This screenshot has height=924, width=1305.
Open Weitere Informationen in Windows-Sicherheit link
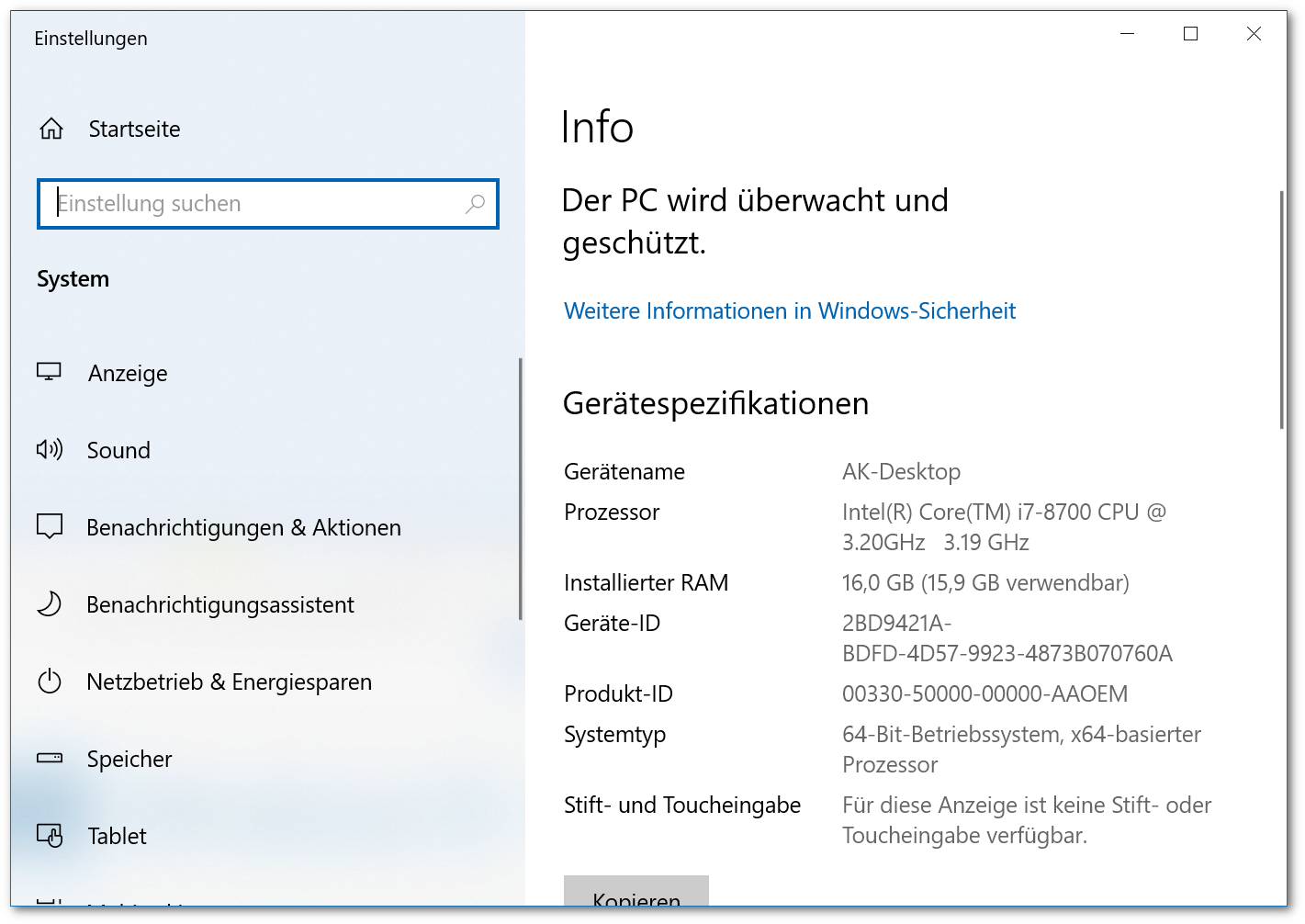click(790, 310)
